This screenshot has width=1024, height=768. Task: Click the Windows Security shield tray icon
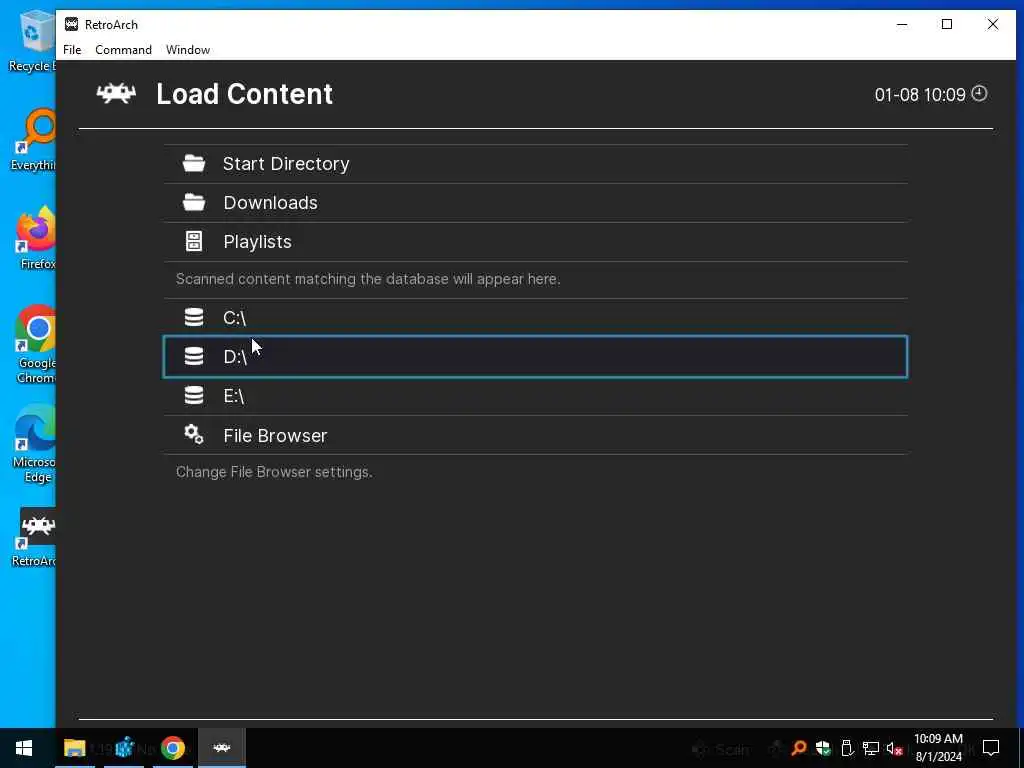(823, 748)
